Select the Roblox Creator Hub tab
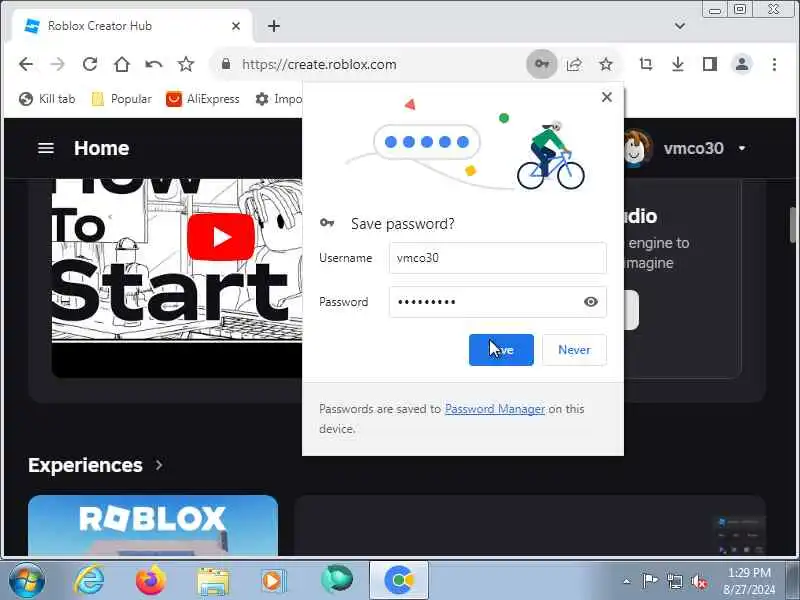800x600 pixels. (x=132, y=26)
